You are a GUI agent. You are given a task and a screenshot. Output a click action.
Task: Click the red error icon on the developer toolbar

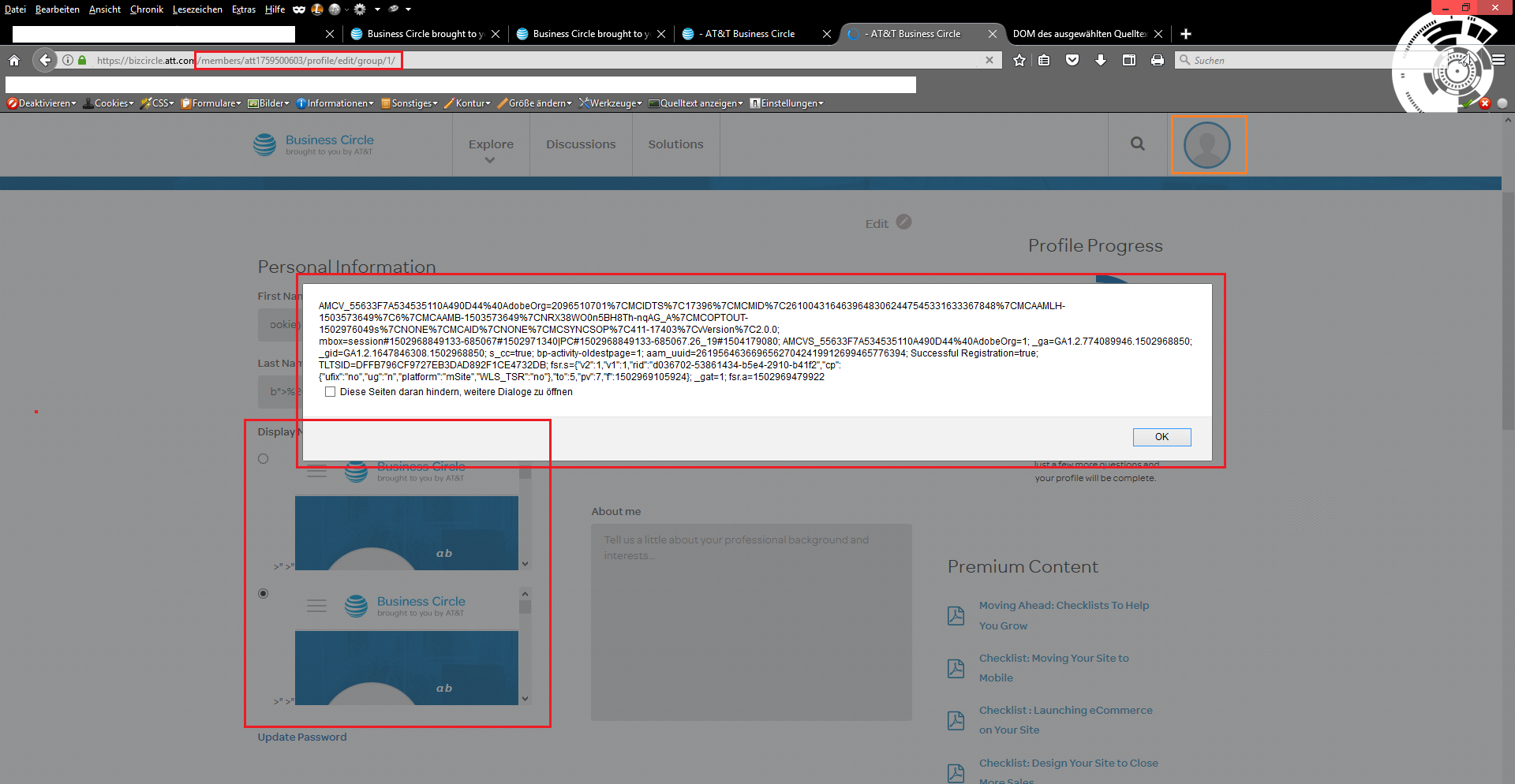[1485, 103]
